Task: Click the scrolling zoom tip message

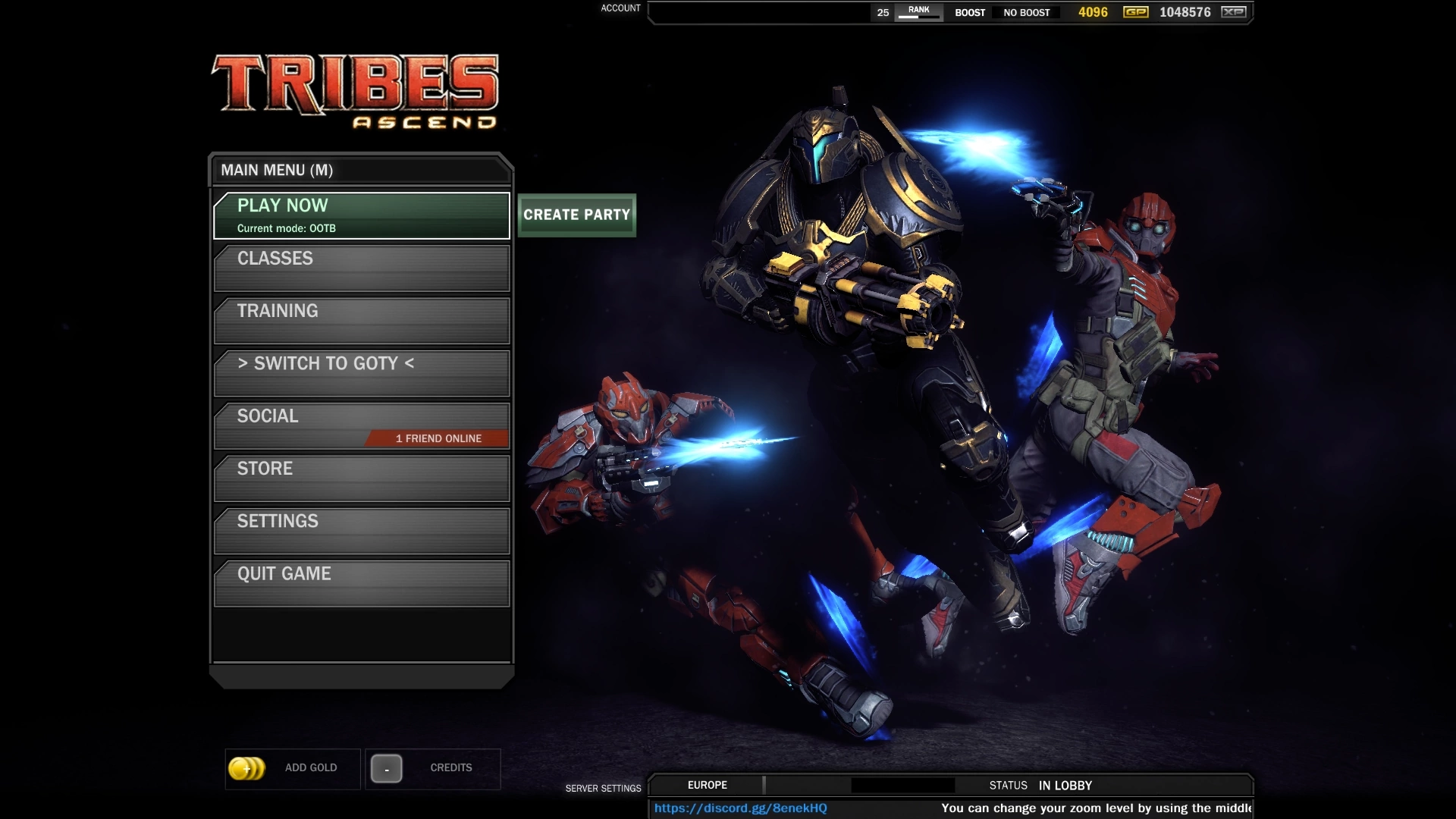Action: pos(1096,808)
